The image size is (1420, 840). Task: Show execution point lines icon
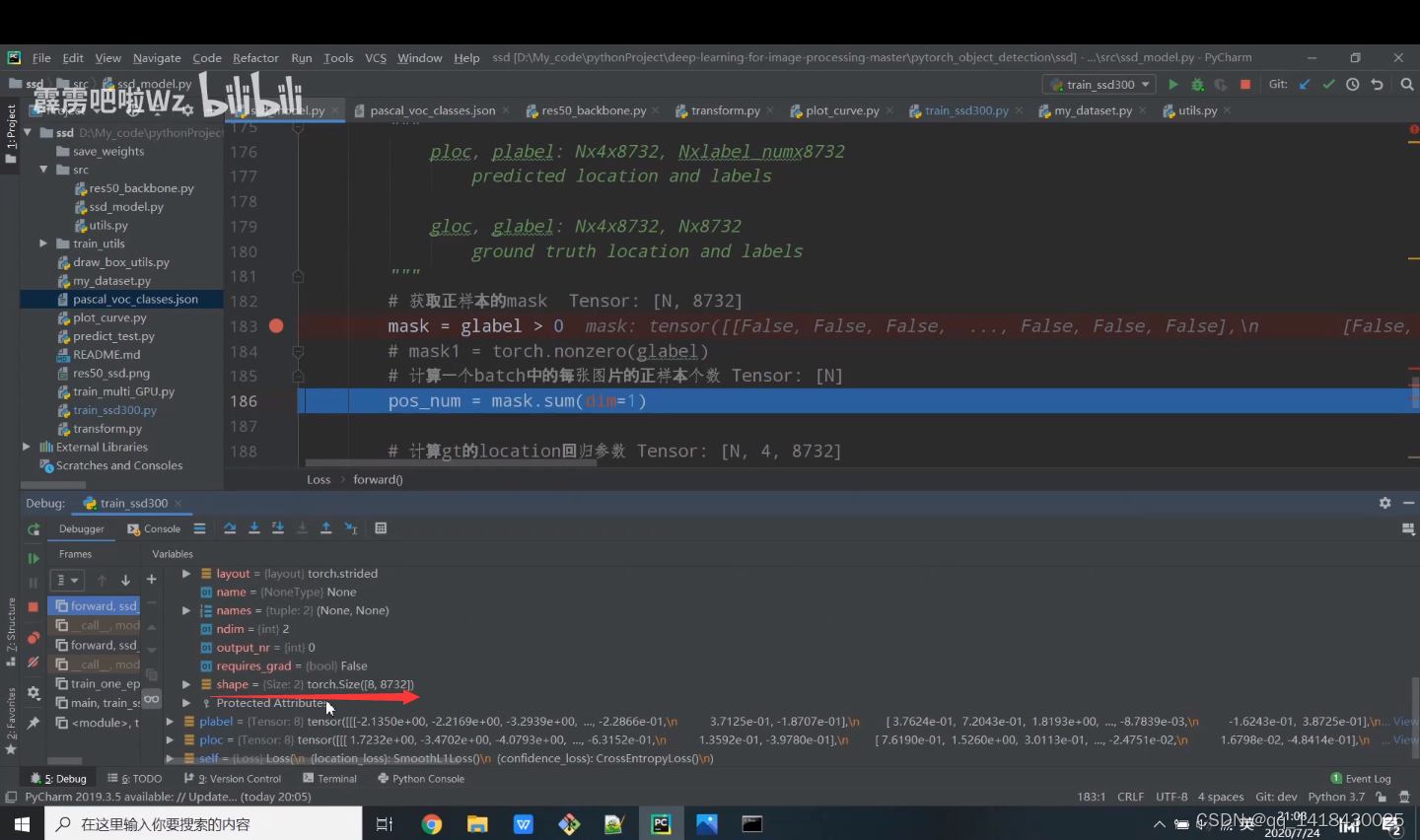click(x=199, y=528)
